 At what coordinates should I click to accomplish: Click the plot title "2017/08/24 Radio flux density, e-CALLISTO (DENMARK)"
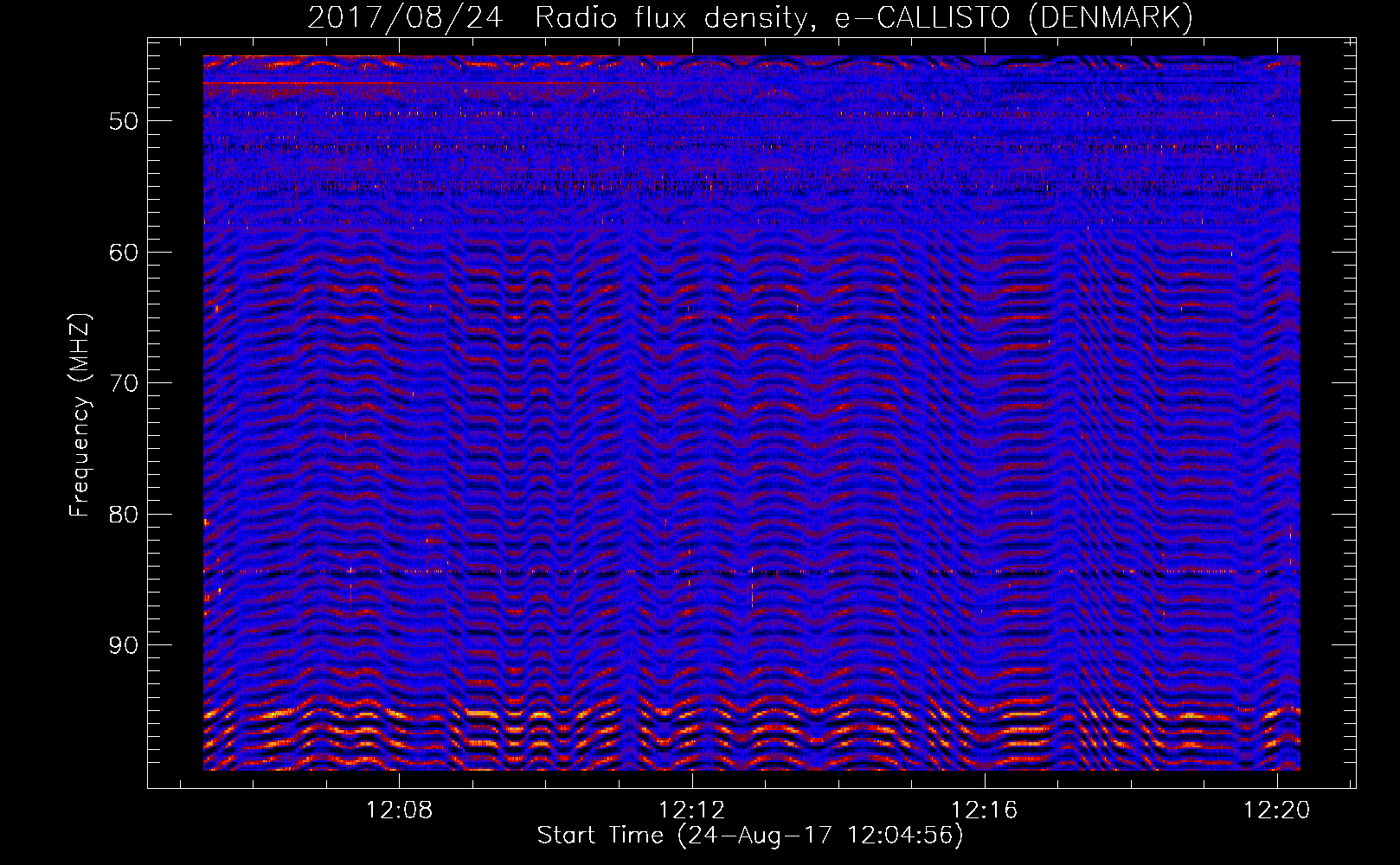pyautogui.click(x=750, y=18)
